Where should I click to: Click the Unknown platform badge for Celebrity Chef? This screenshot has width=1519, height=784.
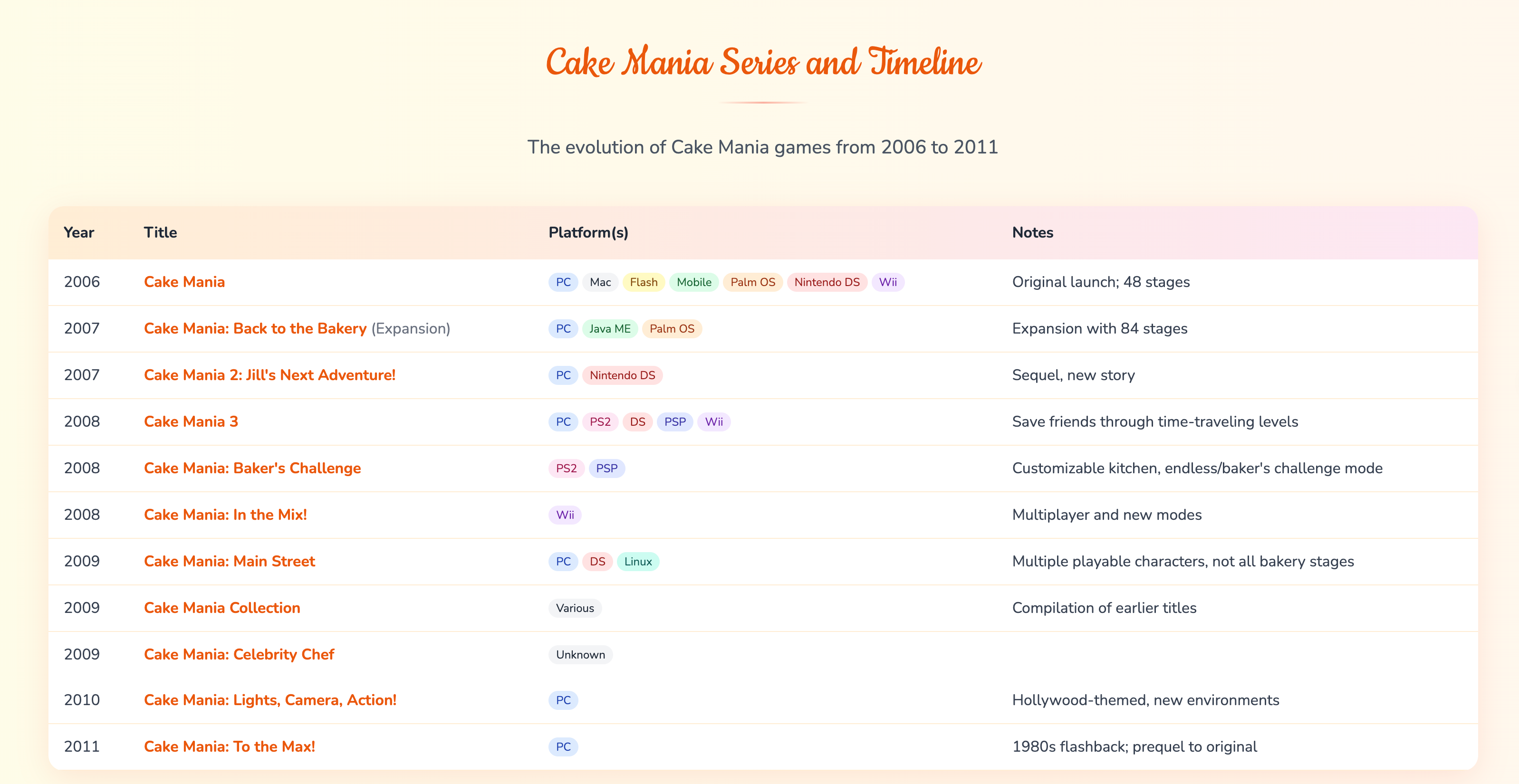point(580,654)
